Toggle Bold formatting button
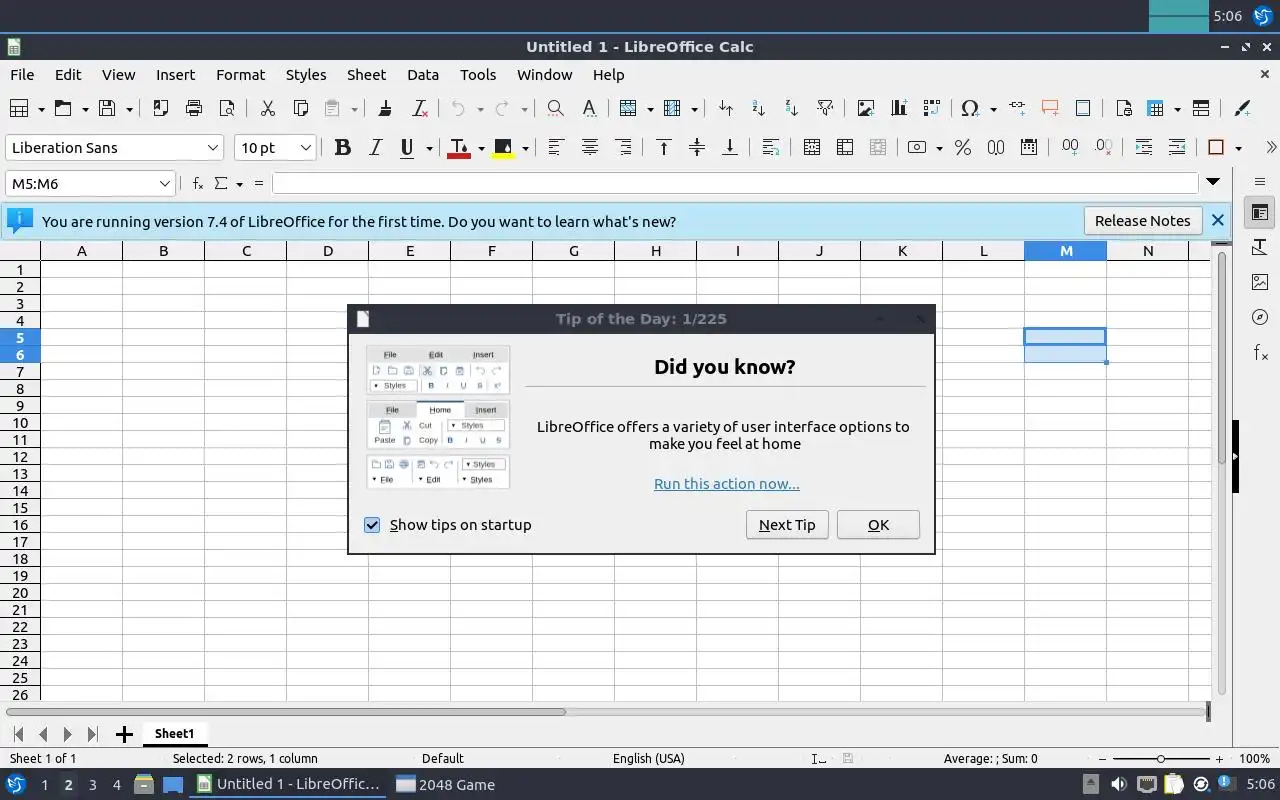 [x=342, y=148]
